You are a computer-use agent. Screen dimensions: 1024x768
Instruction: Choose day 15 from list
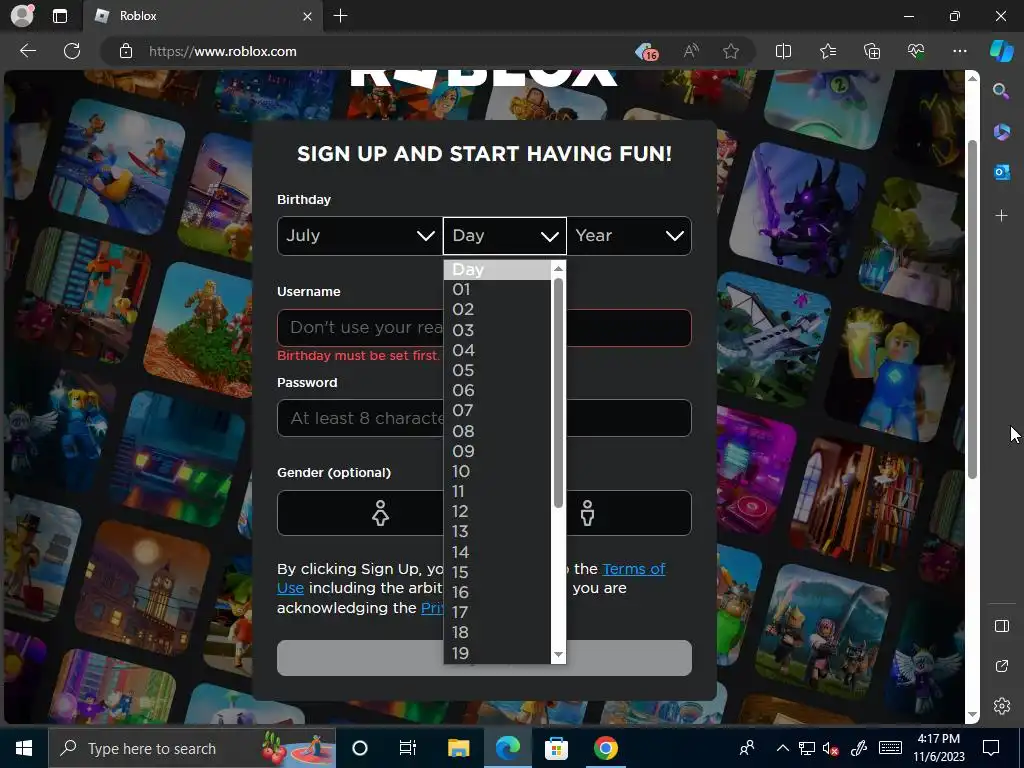coord(497,572)
